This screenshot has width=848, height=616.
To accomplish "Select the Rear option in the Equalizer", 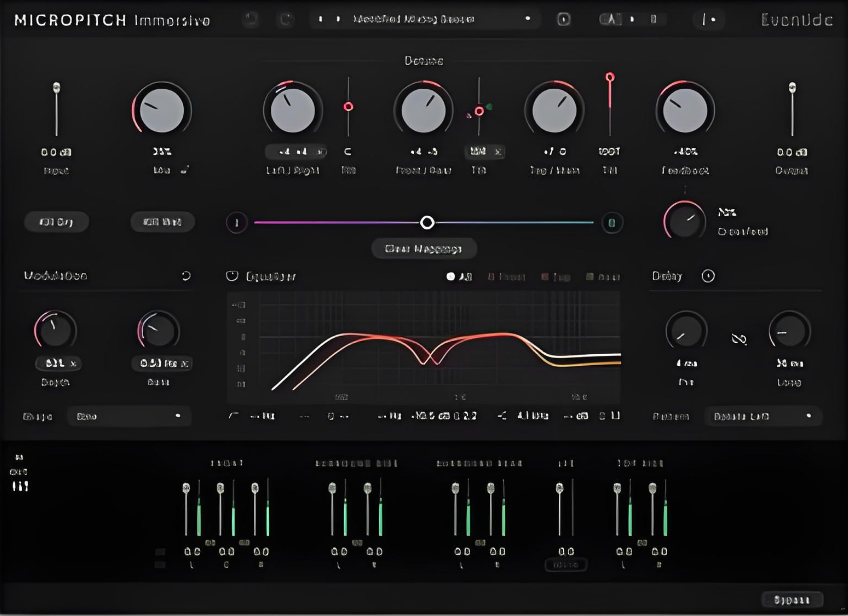I will coord(603,276).
